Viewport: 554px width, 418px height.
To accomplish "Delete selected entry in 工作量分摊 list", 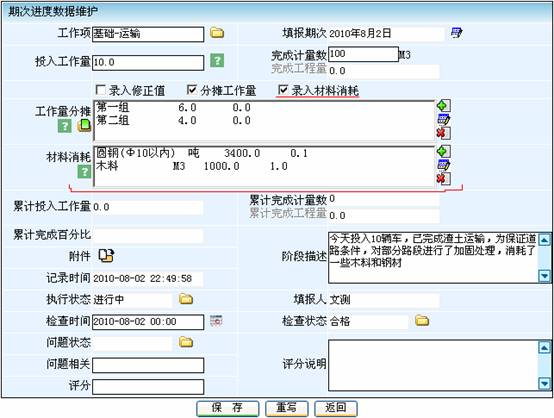I will click(443, 133).
